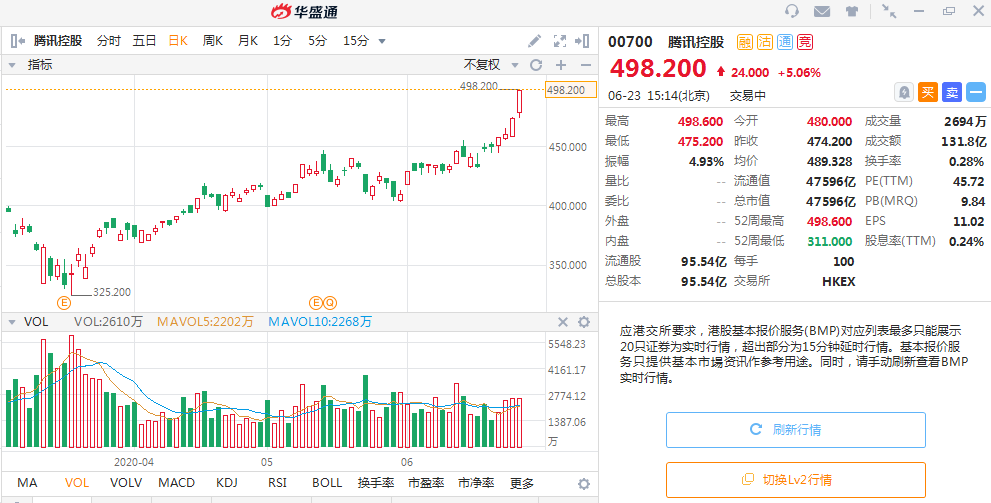Click the April E event marker
This screenshot has height=503, width=991.
(64, 302)
